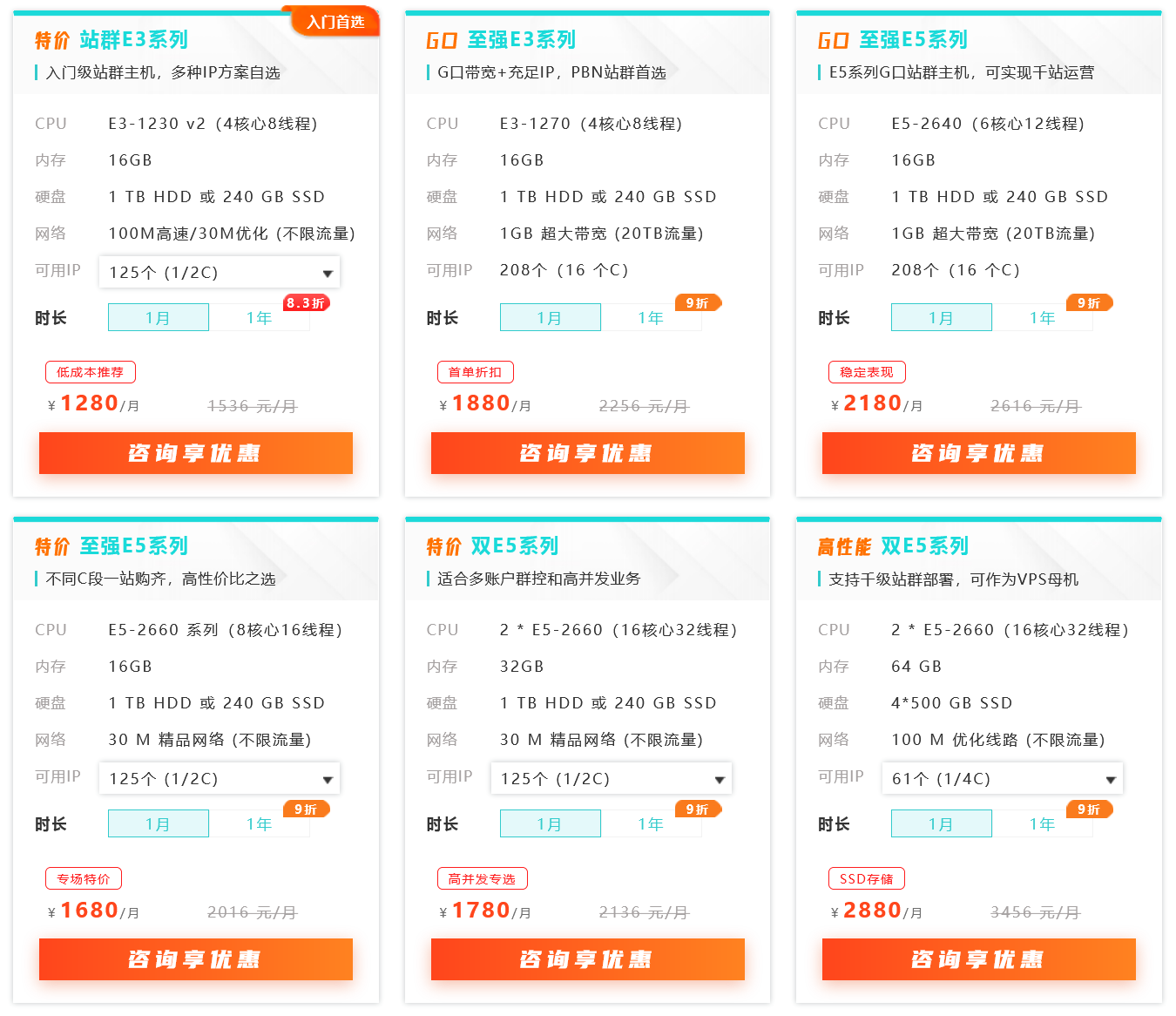Click the 首单折扣 tag label

tap(476, 372)
